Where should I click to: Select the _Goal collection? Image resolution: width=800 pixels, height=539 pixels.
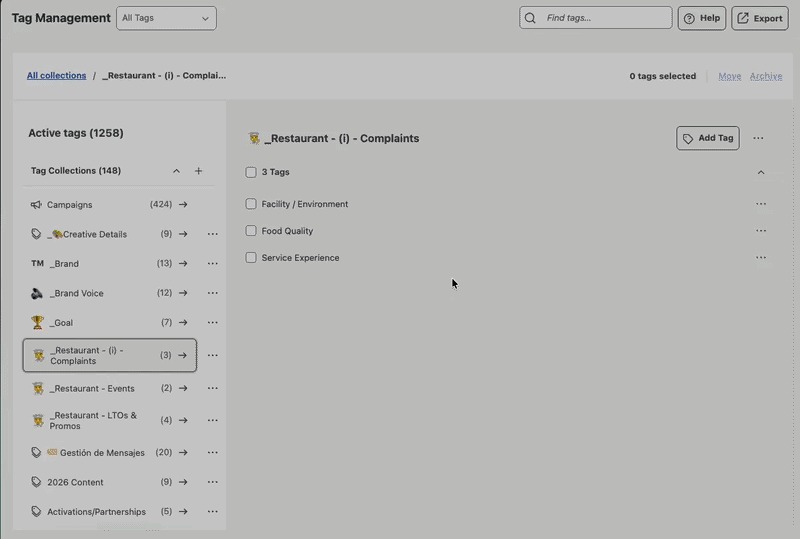click(x=61, y=323)
